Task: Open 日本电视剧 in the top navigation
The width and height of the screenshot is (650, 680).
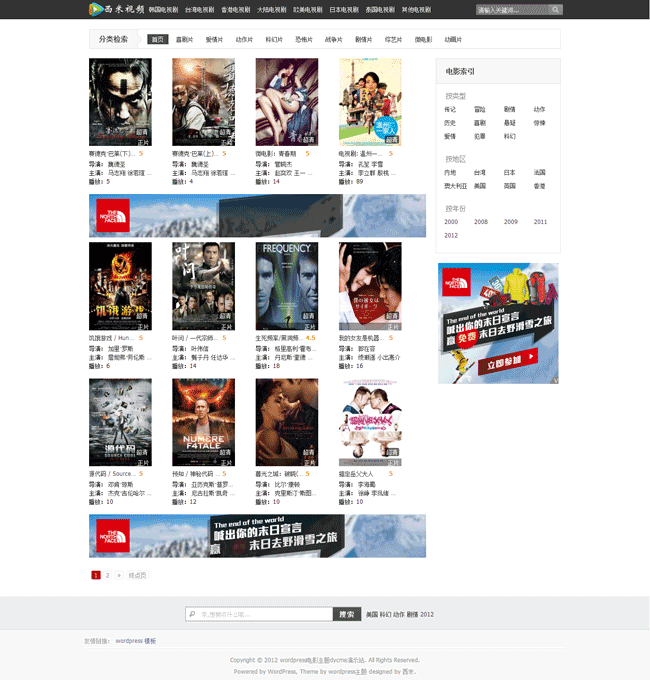Action: (x=344, y=10)
